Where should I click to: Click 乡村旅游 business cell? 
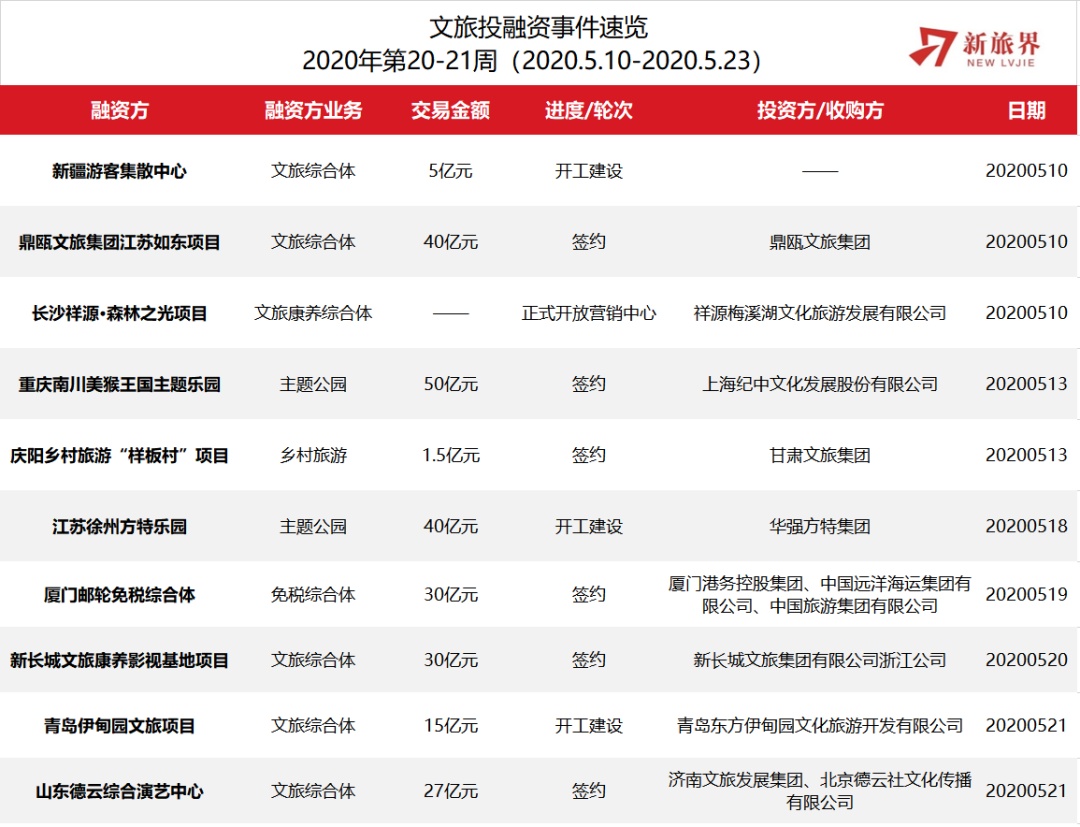313,455
